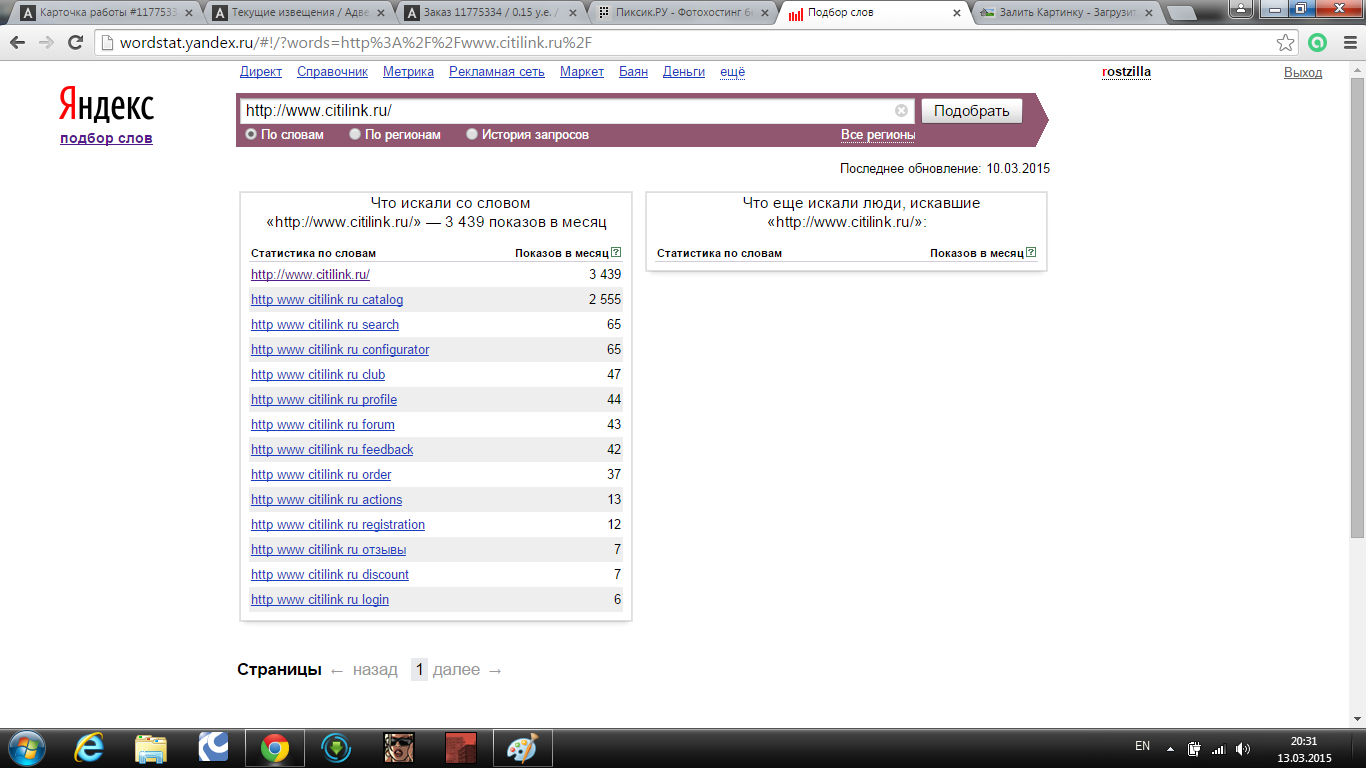Open the 'Все регионы' region selector
The height and width of the screenshot is (768, 1366).
878,135
